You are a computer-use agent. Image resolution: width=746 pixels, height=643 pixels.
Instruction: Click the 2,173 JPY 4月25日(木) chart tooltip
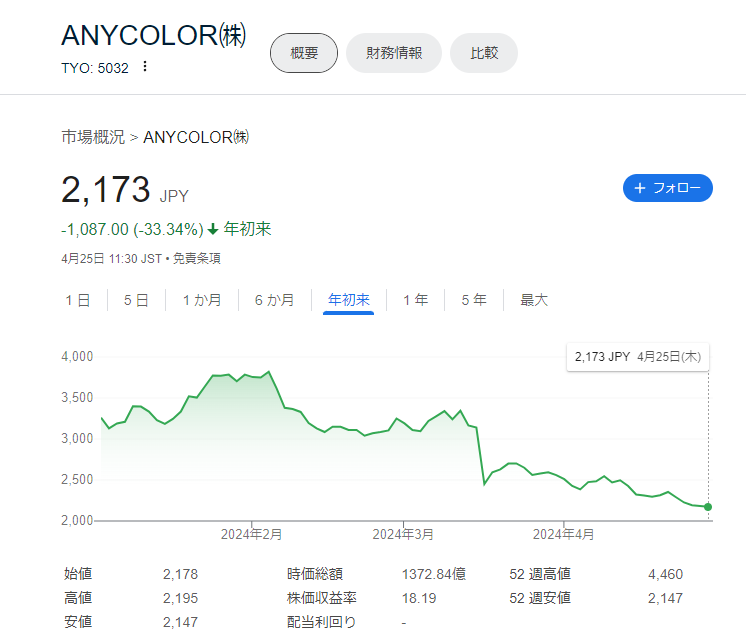click(638, 357)
